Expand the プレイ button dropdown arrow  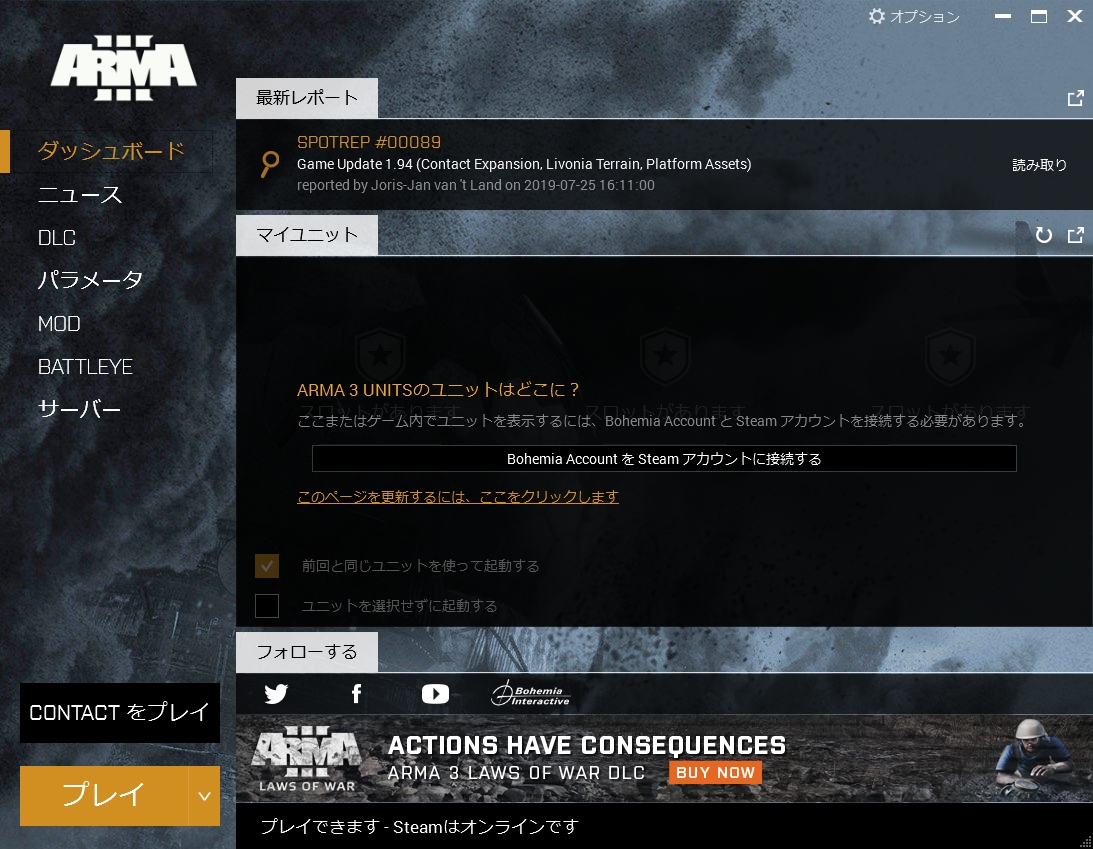(x=204, y=796)
